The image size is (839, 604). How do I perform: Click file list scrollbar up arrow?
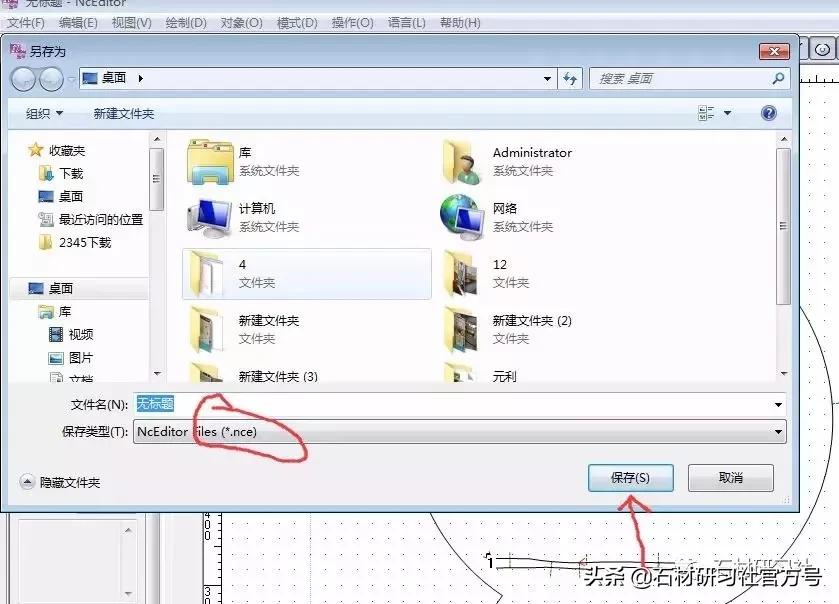(x=784, y=139)
